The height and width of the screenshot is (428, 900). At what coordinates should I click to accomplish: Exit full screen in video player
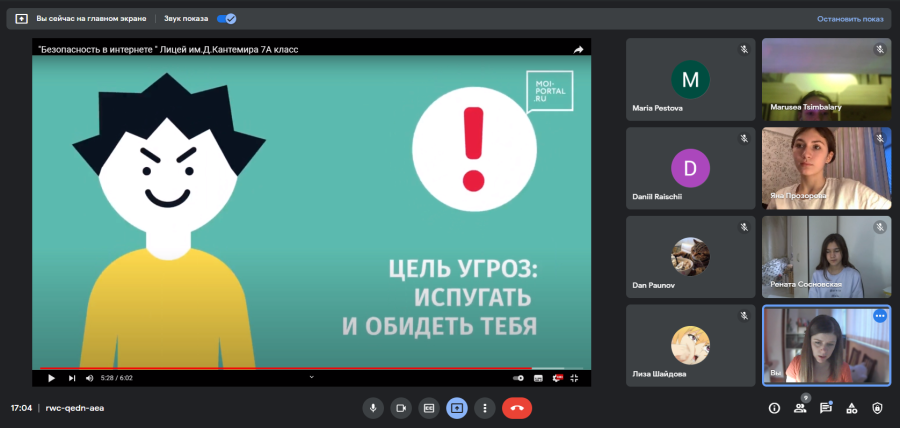click(x=574, y=378)
